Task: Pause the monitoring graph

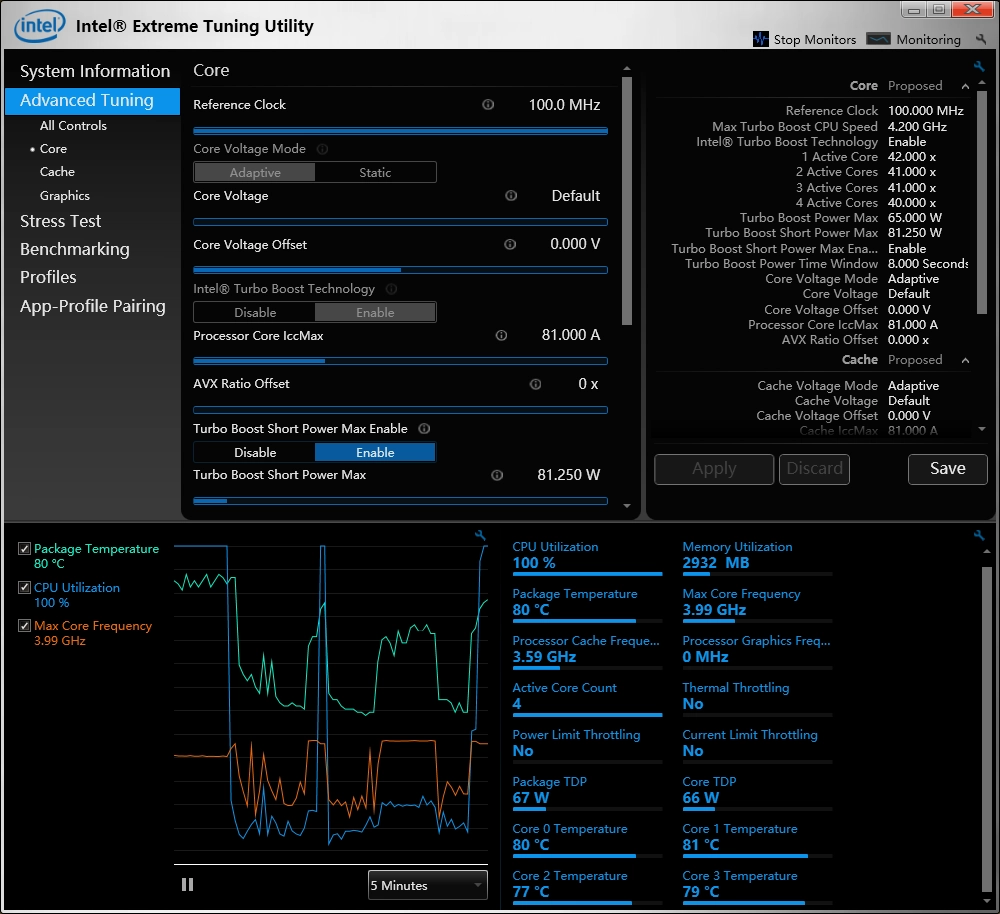Action: [x=187, y=884]
